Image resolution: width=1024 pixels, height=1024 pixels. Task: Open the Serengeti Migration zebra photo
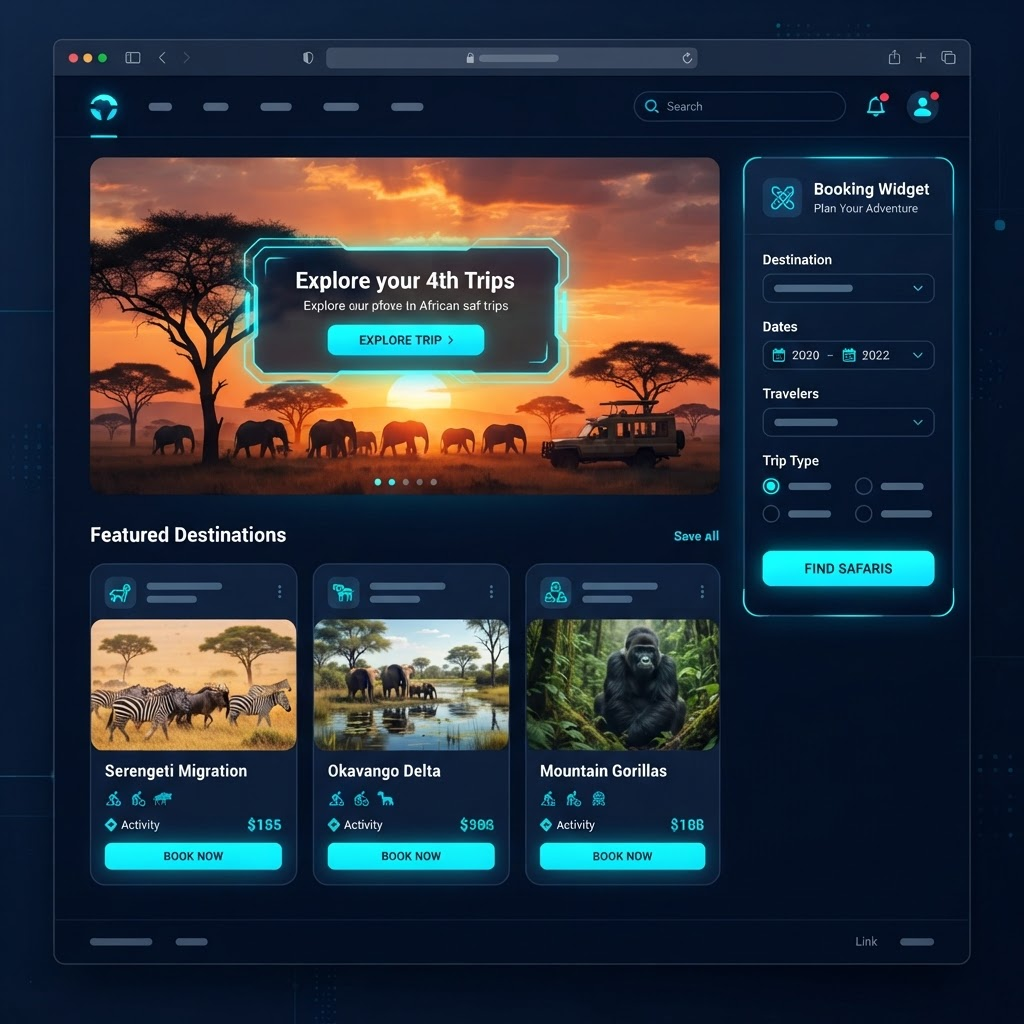click(x=193, y=684)
